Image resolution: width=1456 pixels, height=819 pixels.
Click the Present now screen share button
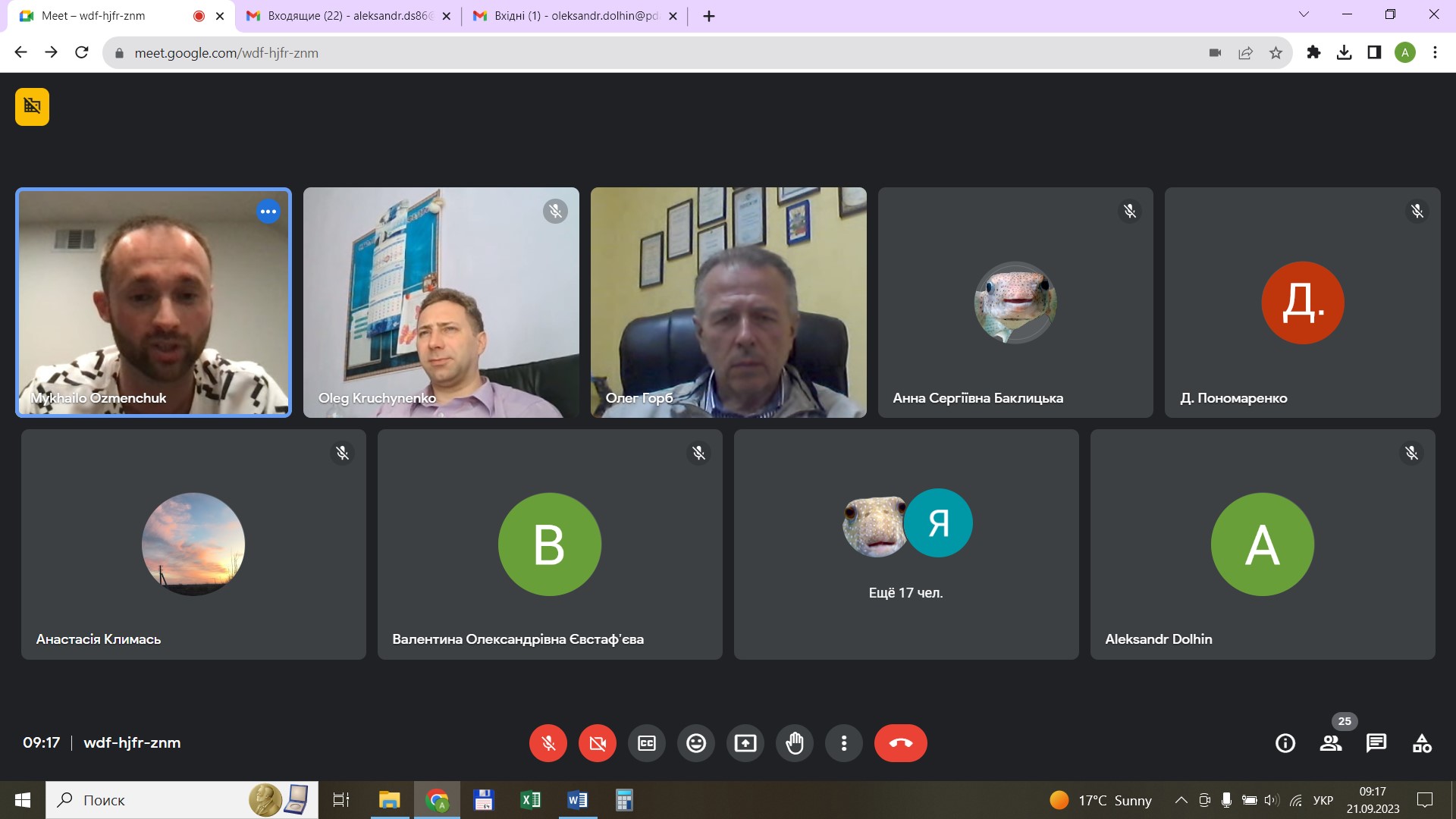coord(745,743)
